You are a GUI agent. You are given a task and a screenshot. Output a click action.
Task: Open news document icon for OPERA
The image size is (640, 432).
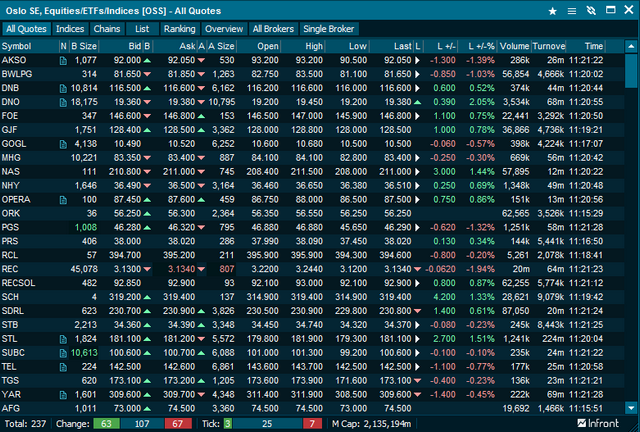[x=63, y=200]
